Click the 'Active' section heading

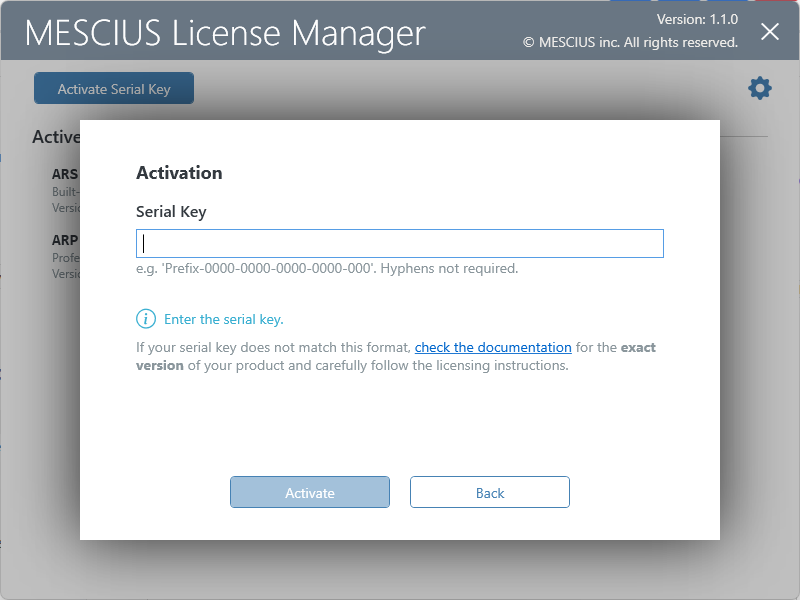coord(56,137)
